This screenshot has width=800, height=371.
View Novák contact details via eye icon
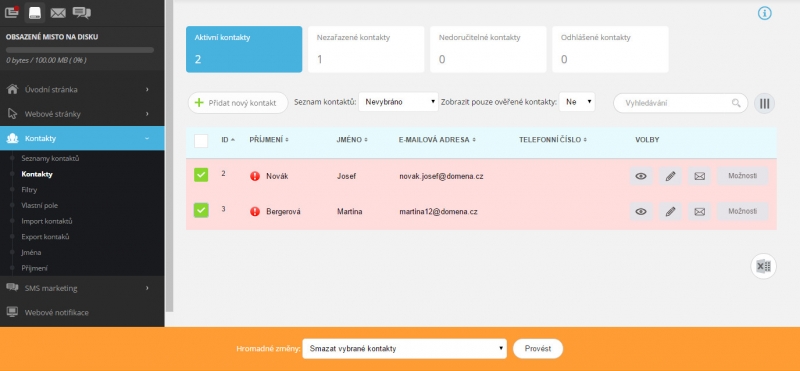[x=641, y=176]
